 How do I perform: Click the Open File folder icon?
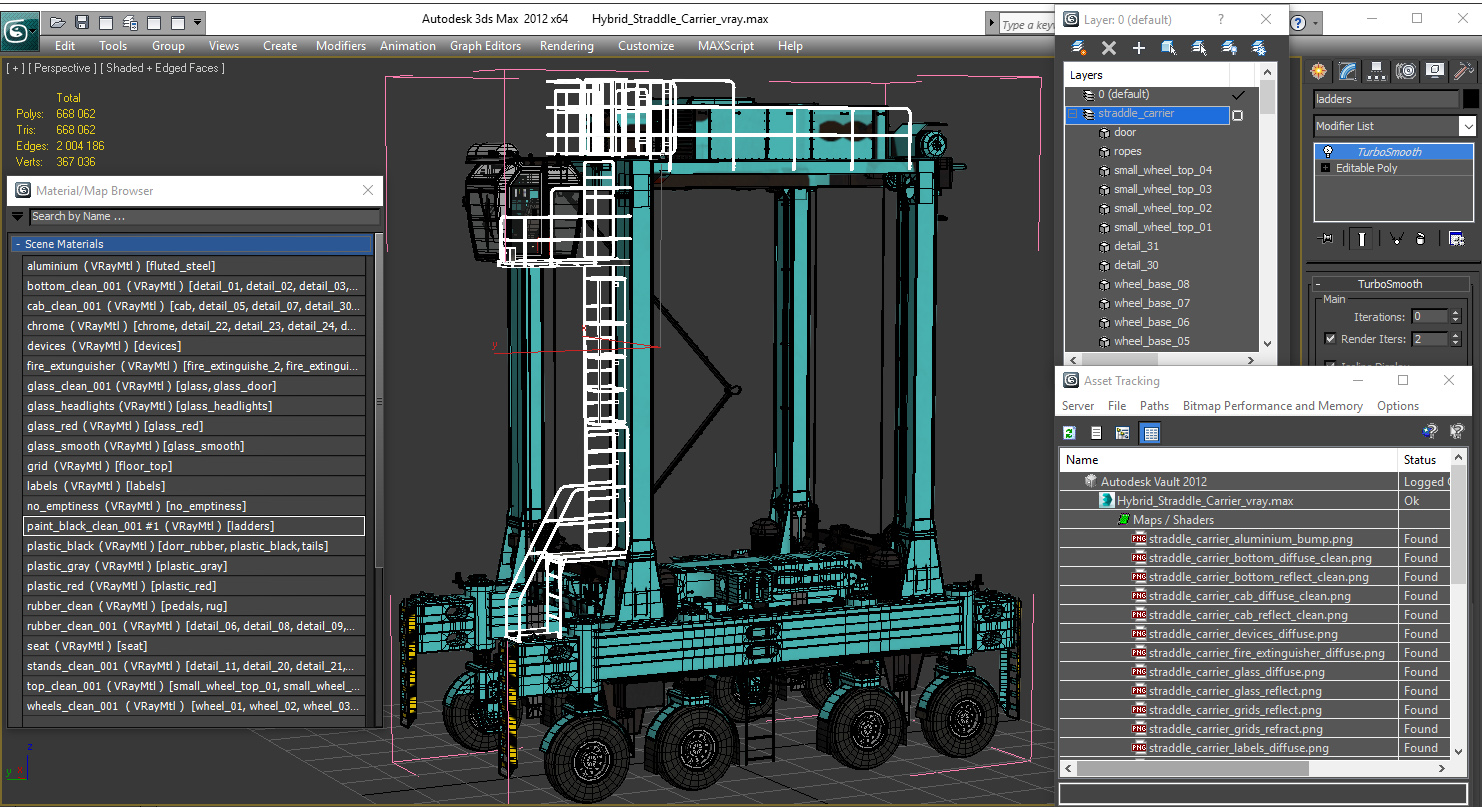(x=57, y=22)
